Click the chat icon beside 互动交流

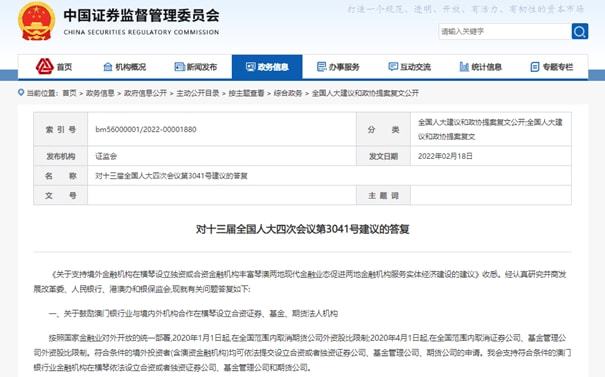(x=393, y=67)
